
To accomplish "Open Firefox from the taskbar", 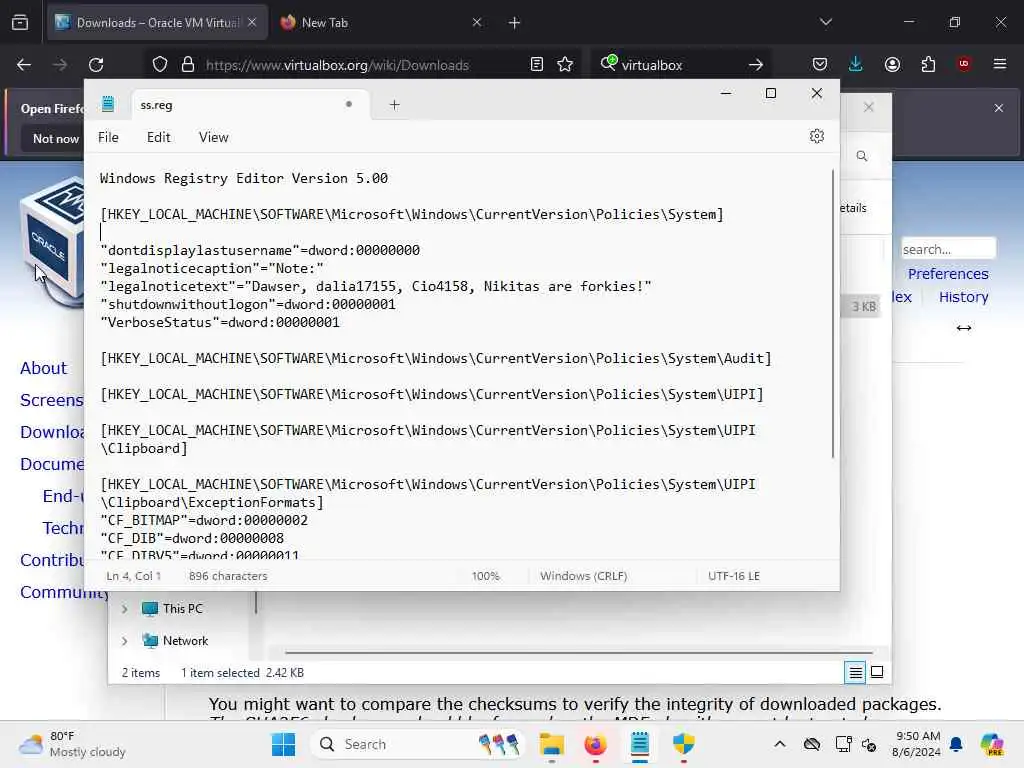I will (595, 744).
